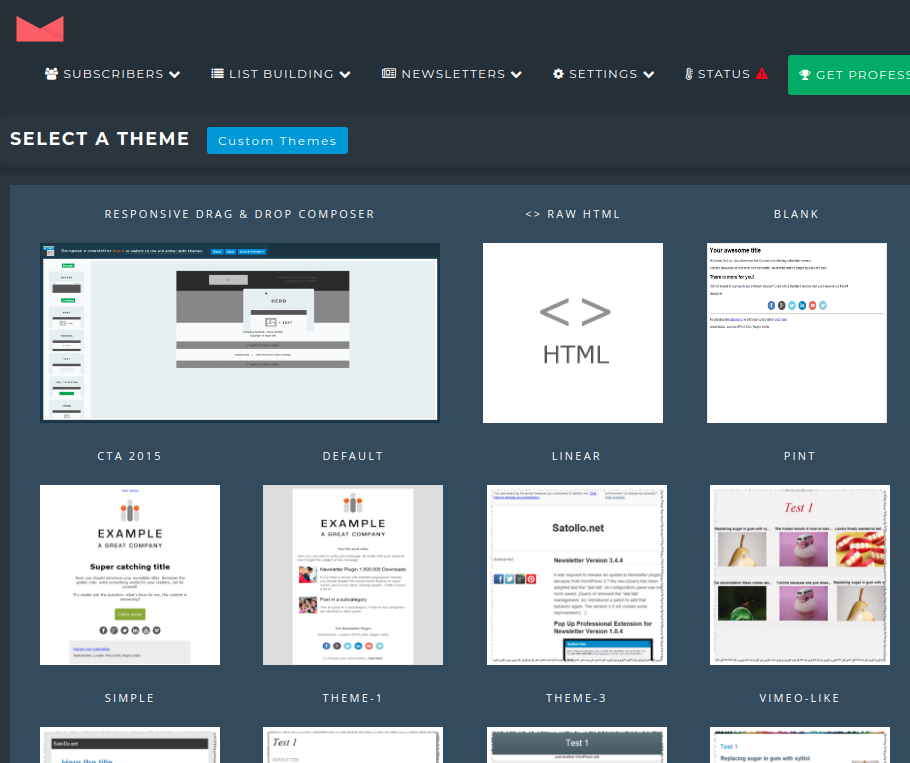The height and width of the screenshot is (763, 910).
Task: Click the 'PINT' theme label
Action: tap(800, 456)
